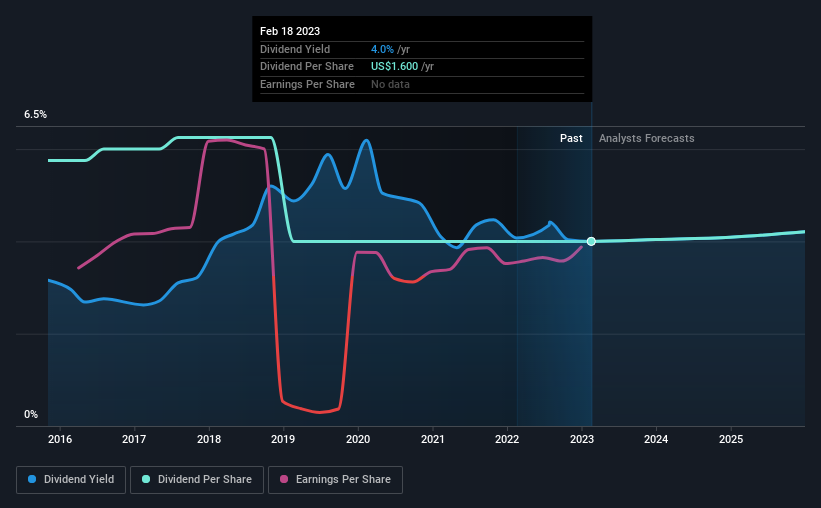Select the 2016 label on the x-axis
The height and width of the screenshot is (508, 821).
pyautogui.click(x=60, y=439)
